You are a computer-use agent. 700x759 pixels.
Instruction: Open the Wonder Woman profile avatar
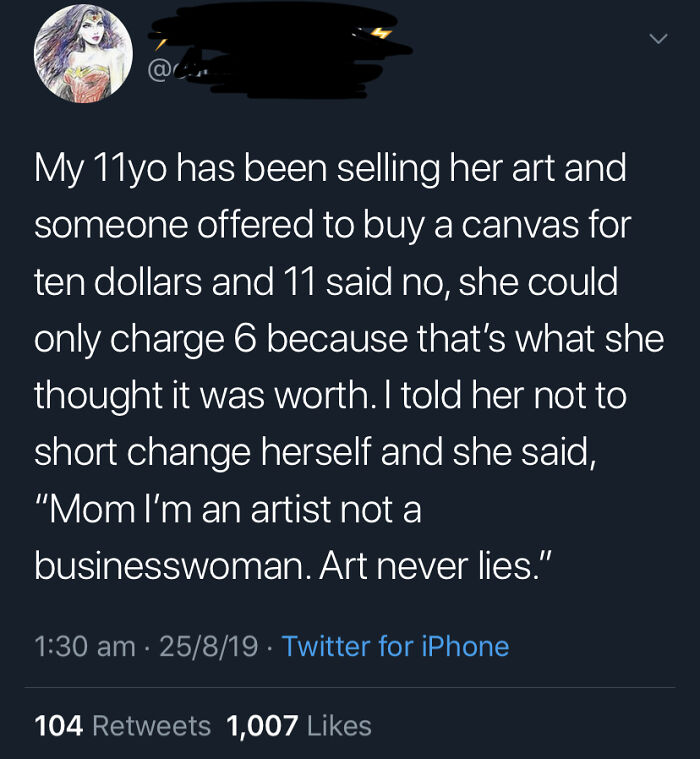point(83,53)
